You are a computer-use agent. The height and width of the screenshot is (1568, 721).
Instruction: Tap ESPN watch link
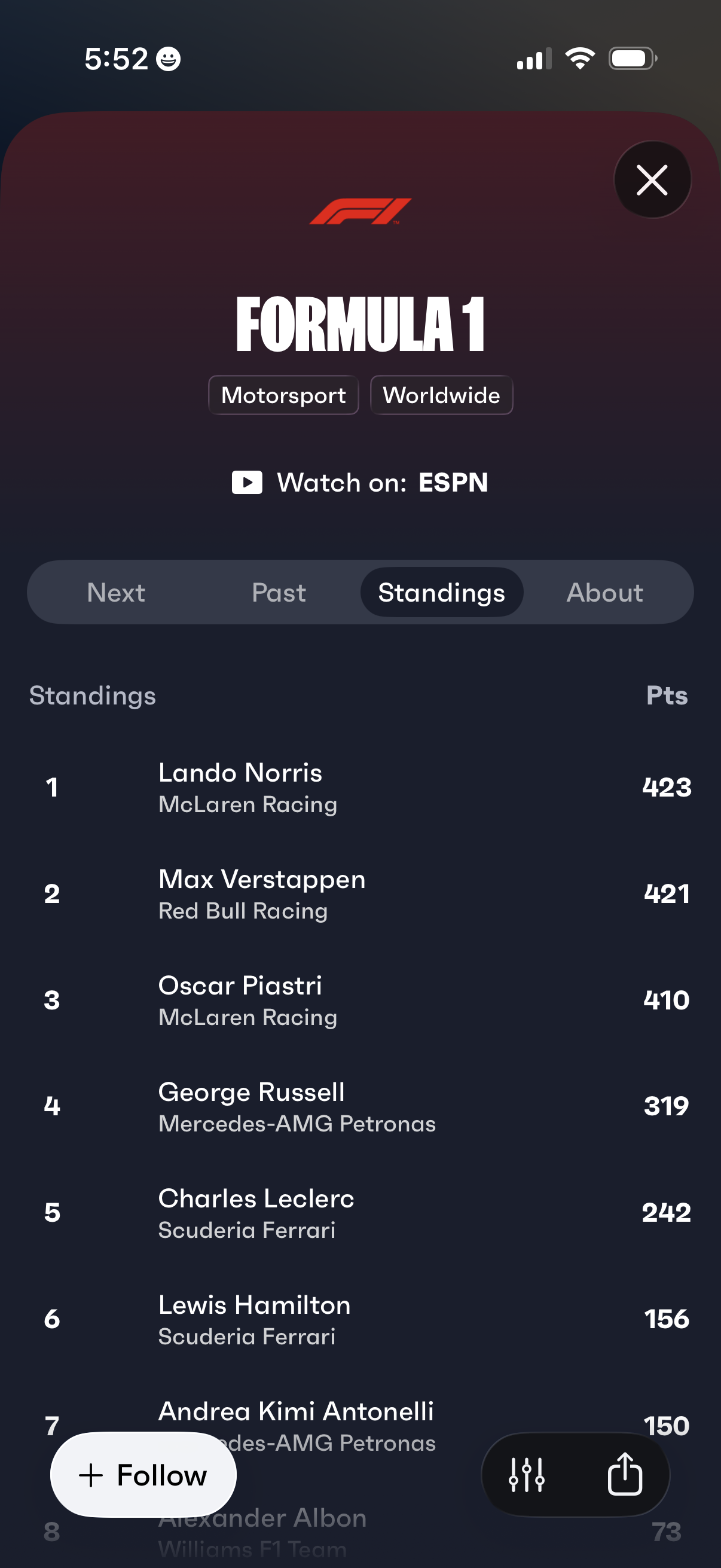453,483
